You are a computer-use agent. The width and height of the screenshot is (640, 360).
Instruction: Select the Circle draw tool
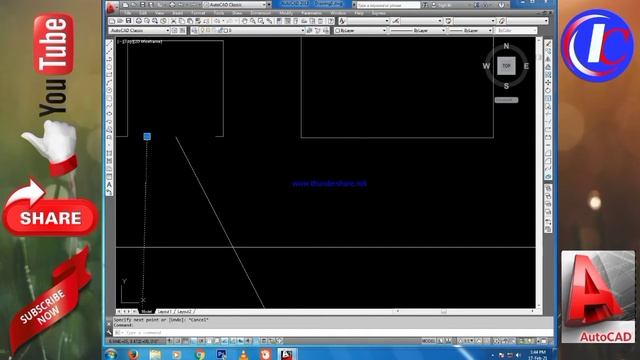click(109, 91)
